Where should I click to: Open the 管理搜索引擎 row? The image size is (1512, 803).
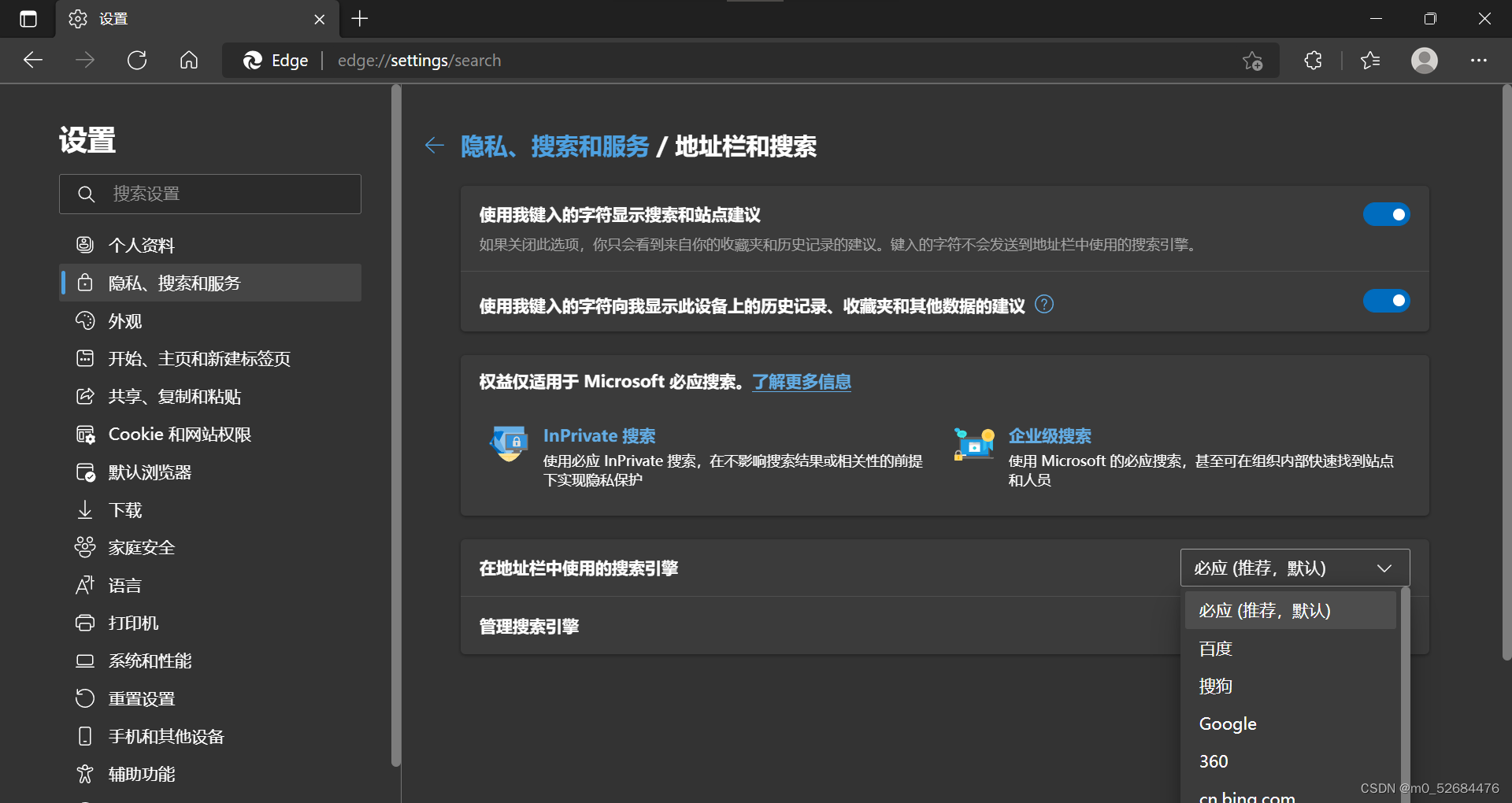(820, 626)
